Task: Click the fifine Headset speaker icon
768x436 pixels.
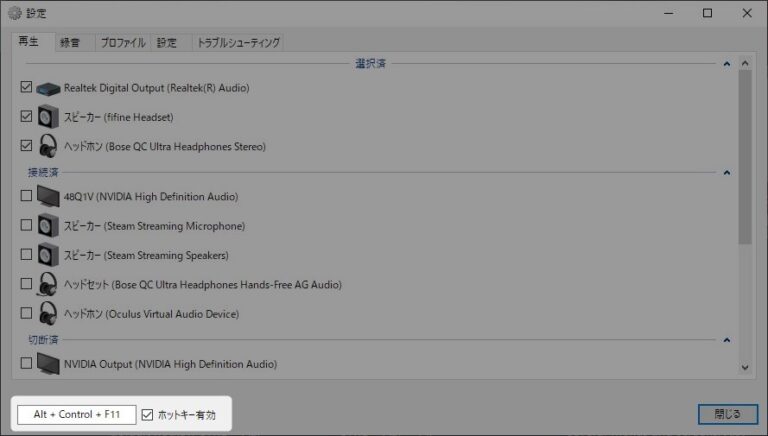Action: 49,117
